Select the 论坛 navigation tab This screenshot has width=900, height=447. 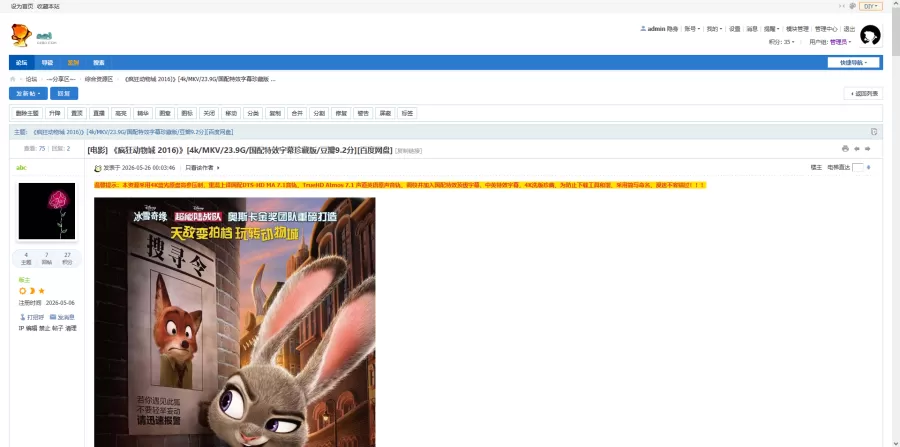(x=21, y=63)
